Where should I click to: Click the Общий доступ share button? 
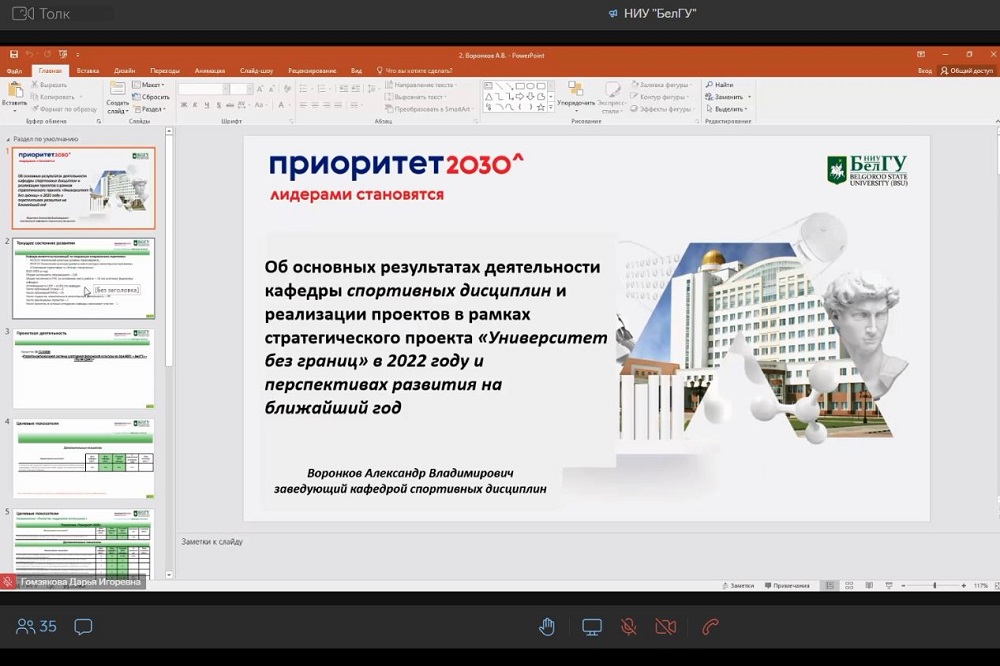click(x=966, y=71)
